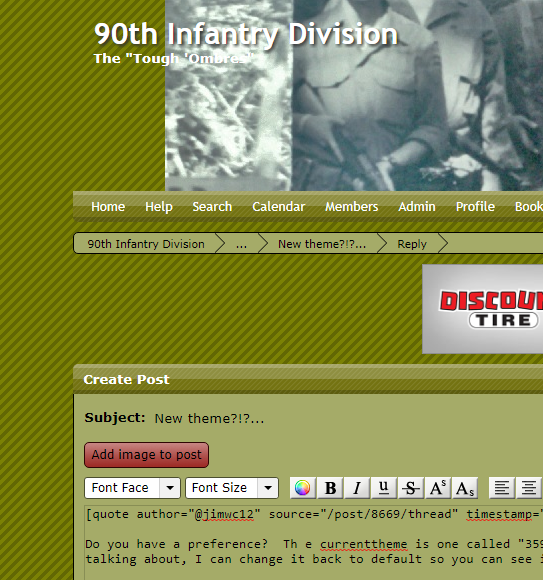Open the Help page
Viewport: 543px width, 580px height.
click(x=159, y=206)
